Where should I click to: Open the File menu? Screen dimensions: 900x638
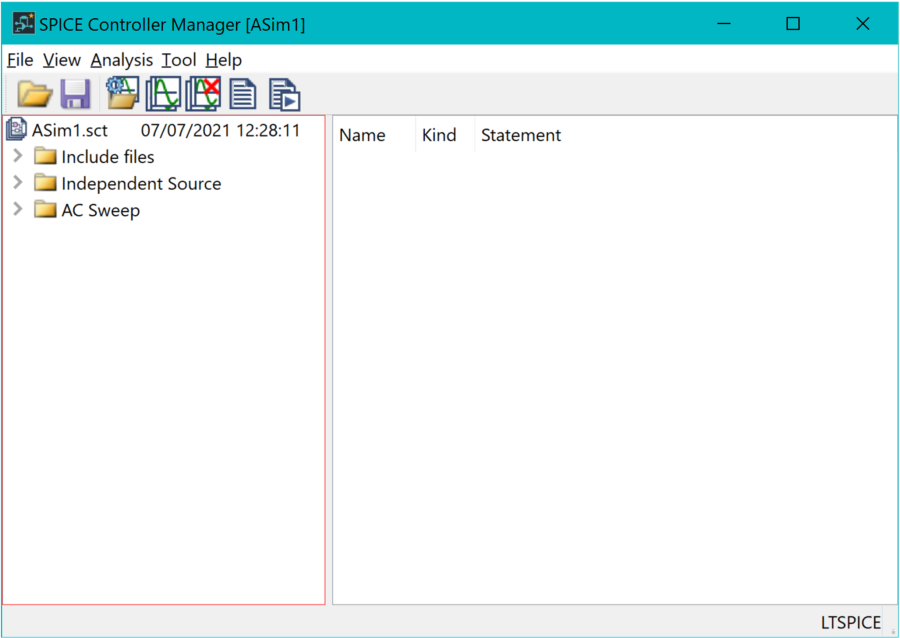coord(20,60)
